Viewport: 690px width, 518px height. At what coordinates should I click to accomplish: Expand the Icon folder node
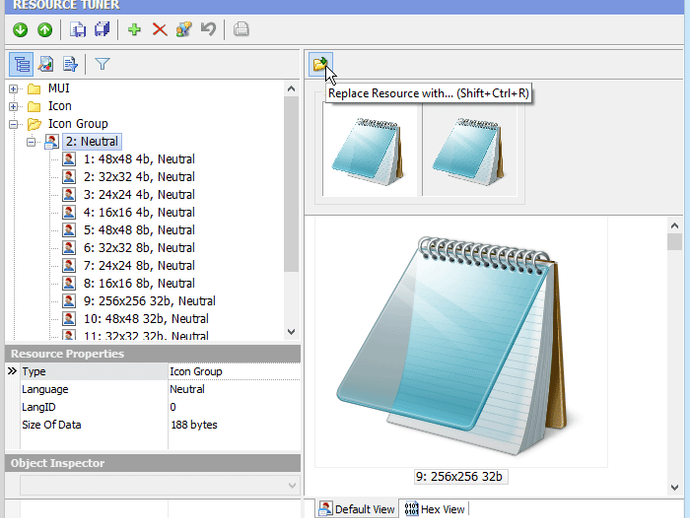point(13,107)
